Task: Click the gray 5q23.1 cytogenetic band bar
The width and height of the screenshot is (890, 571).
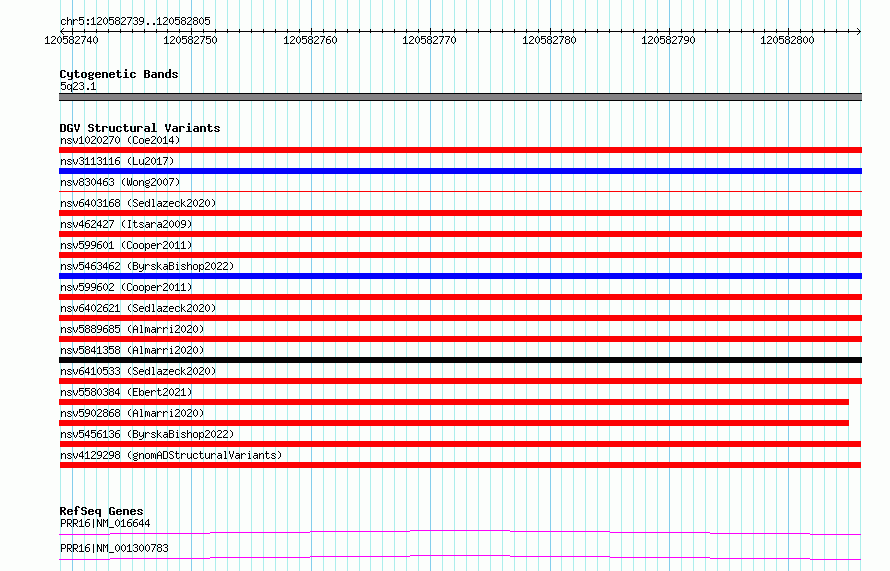Action: click(x=460, y=97)
